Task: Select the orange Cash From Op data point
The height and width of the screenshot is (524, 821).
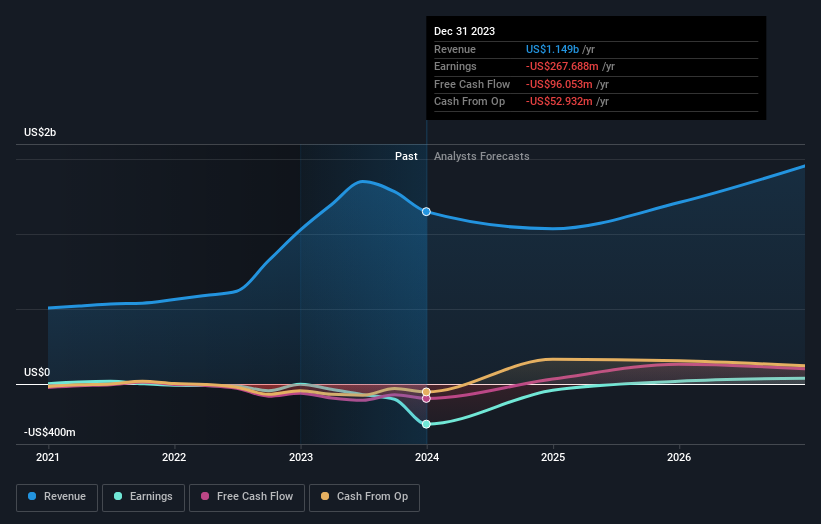Action: [x=426, y=392]
